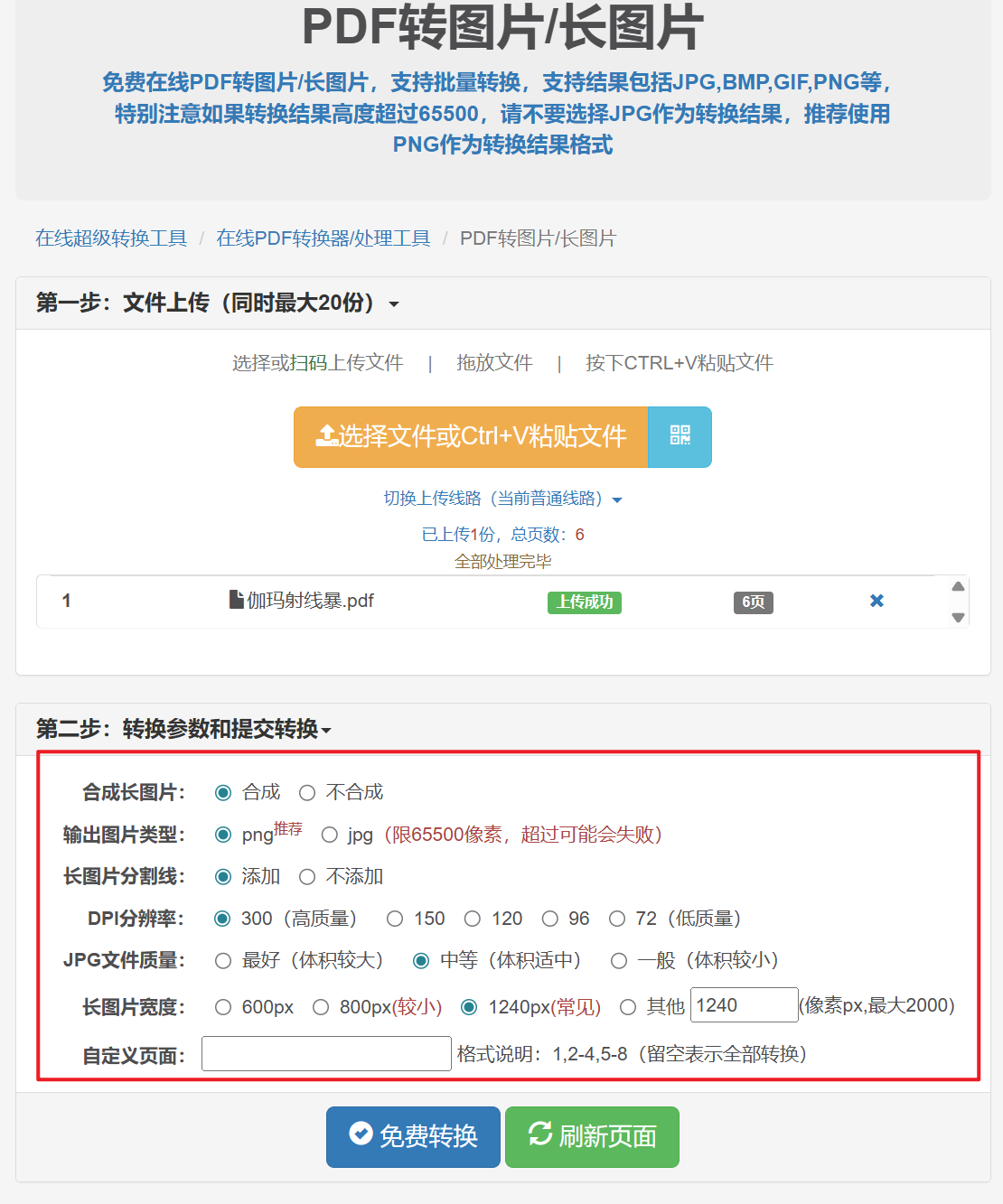Open the 在线PDF转换器/处理工具 page

[323, 238]
